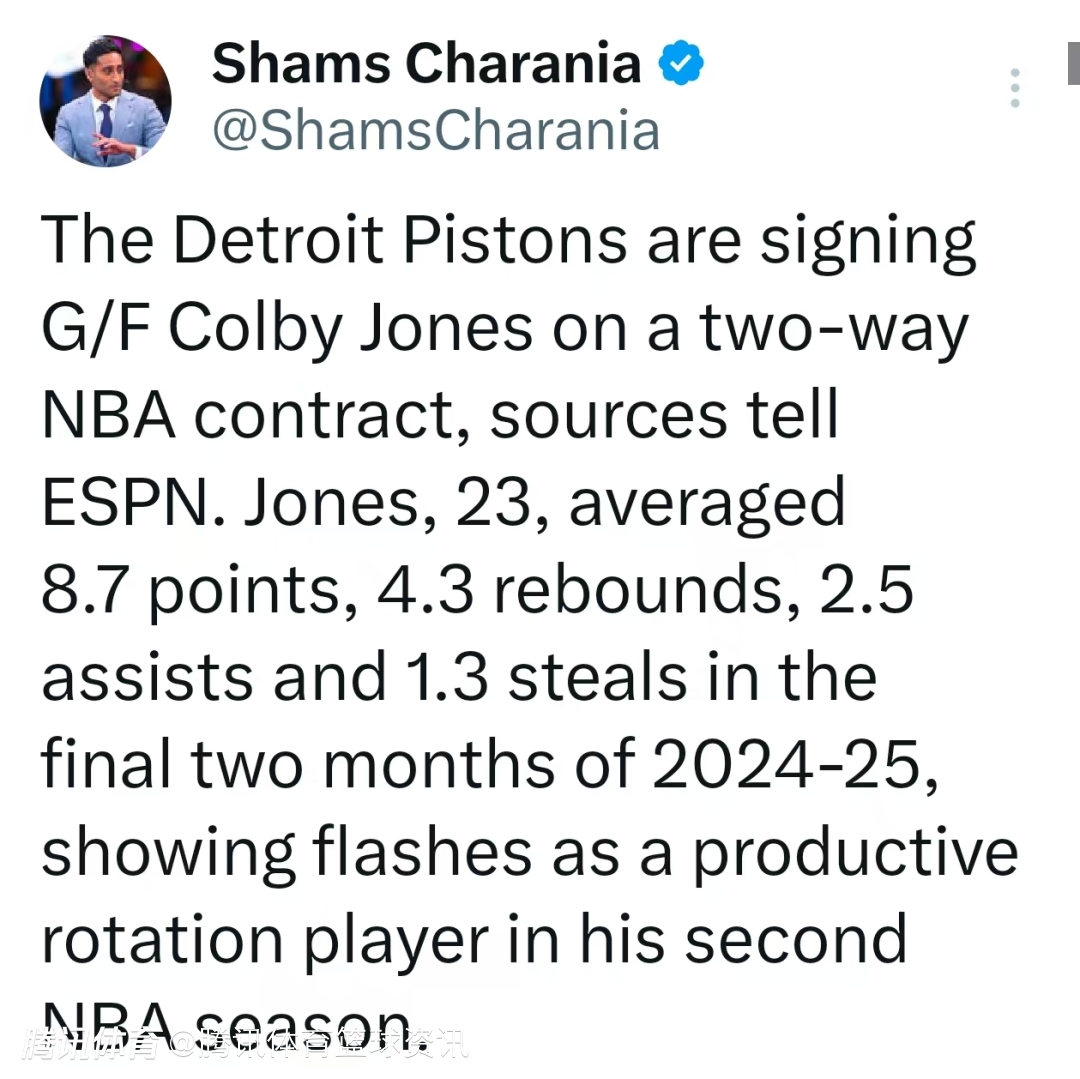Open the @ShamsCharania handle link
This screenshot has width=1080, height=1079.
(x=435, y=131)
